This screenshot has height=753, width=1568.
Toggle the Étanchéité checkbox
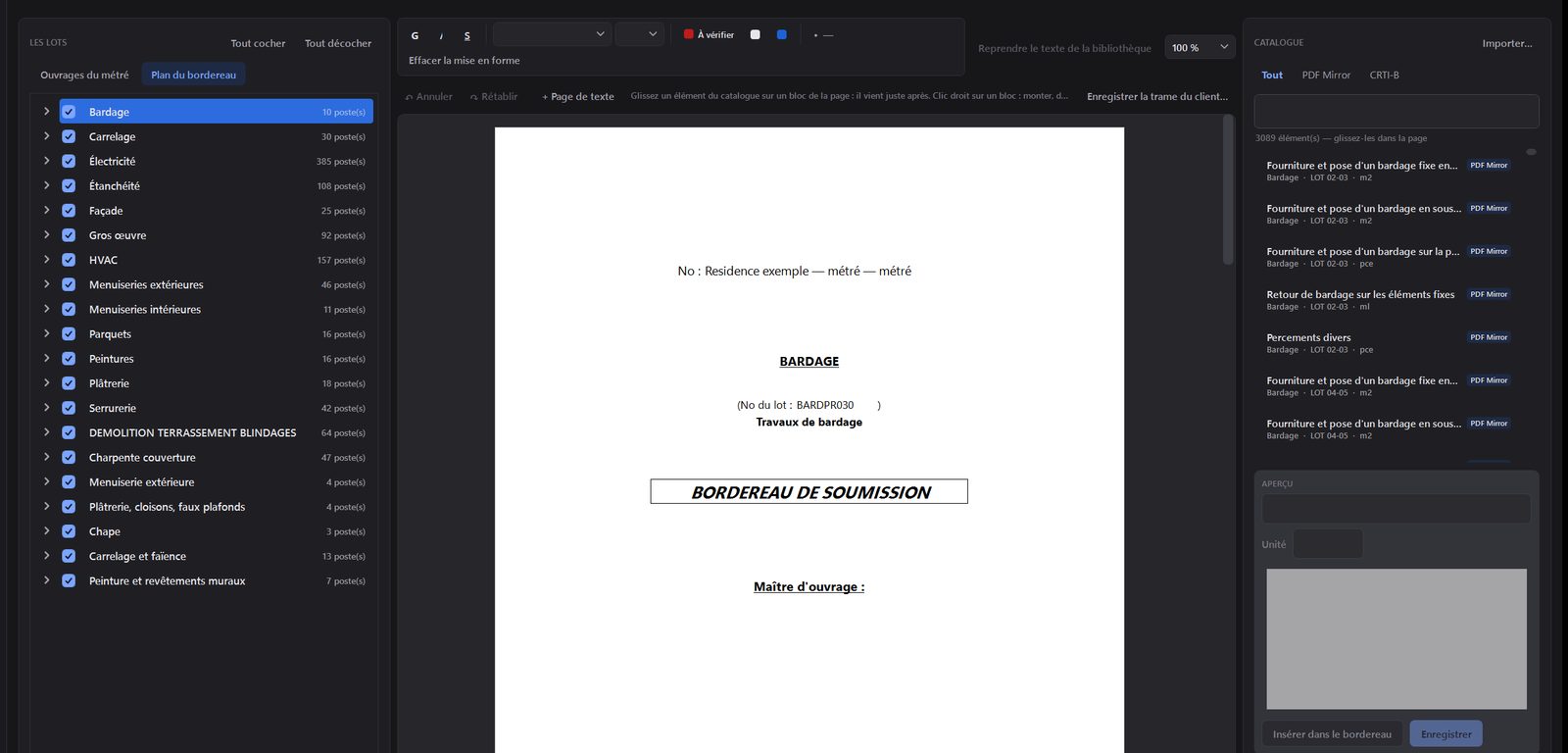[x=69, y=185]
